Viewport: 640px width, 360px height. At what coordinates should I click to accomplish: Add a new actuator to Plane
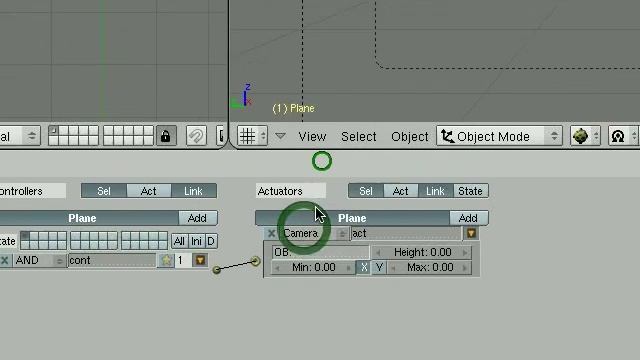click(x=468, y=218)
